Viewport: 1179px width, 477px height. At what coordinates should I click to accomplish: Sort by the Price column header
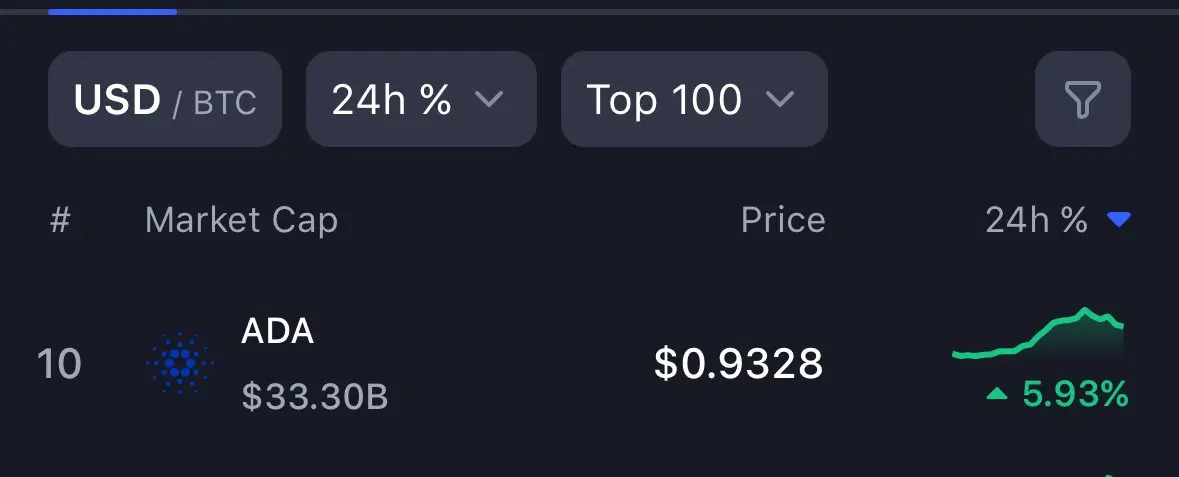(x=783, y=220)
